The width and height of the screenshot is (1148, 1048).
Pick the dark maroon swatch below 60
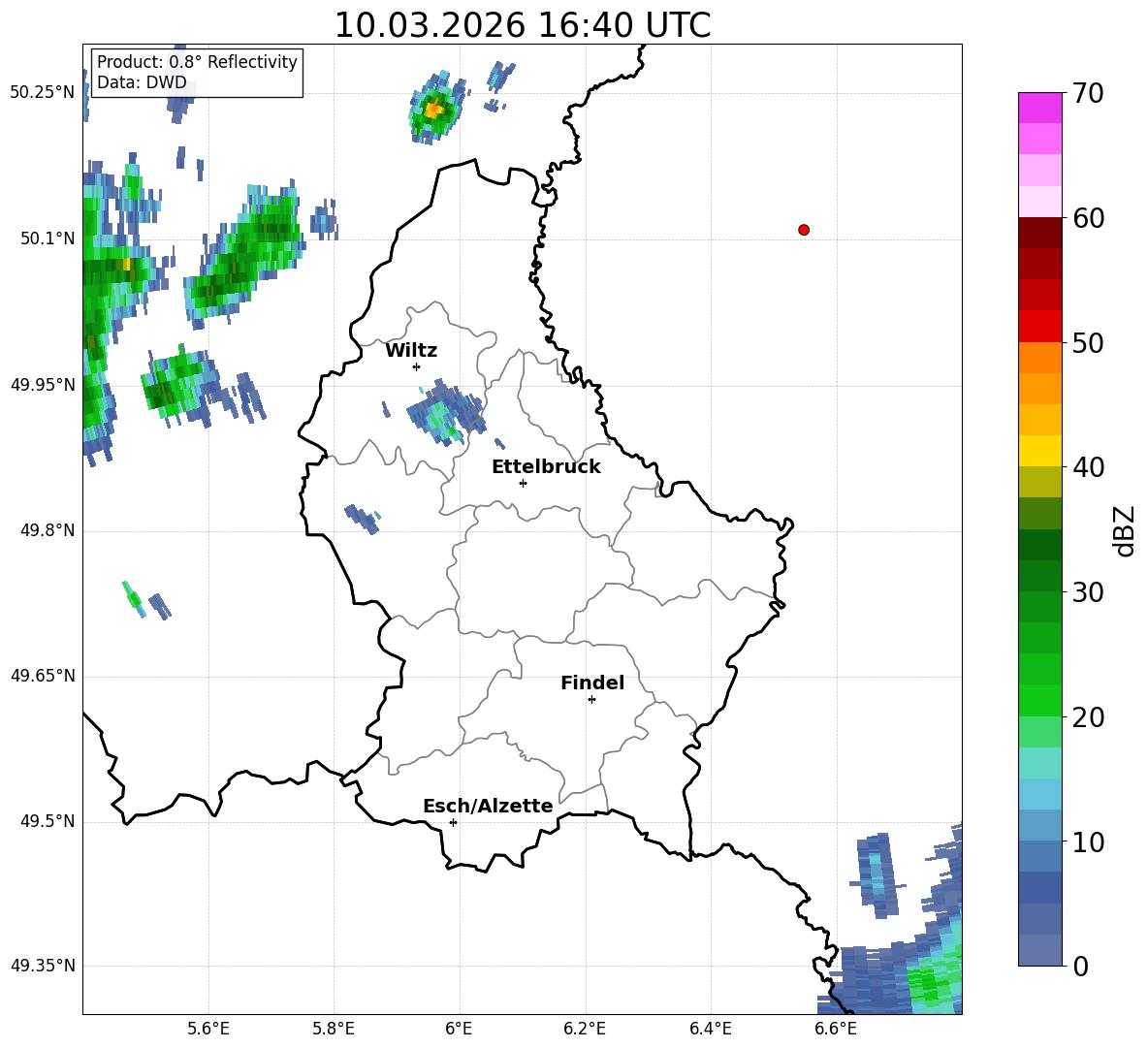pos(1039,233)
